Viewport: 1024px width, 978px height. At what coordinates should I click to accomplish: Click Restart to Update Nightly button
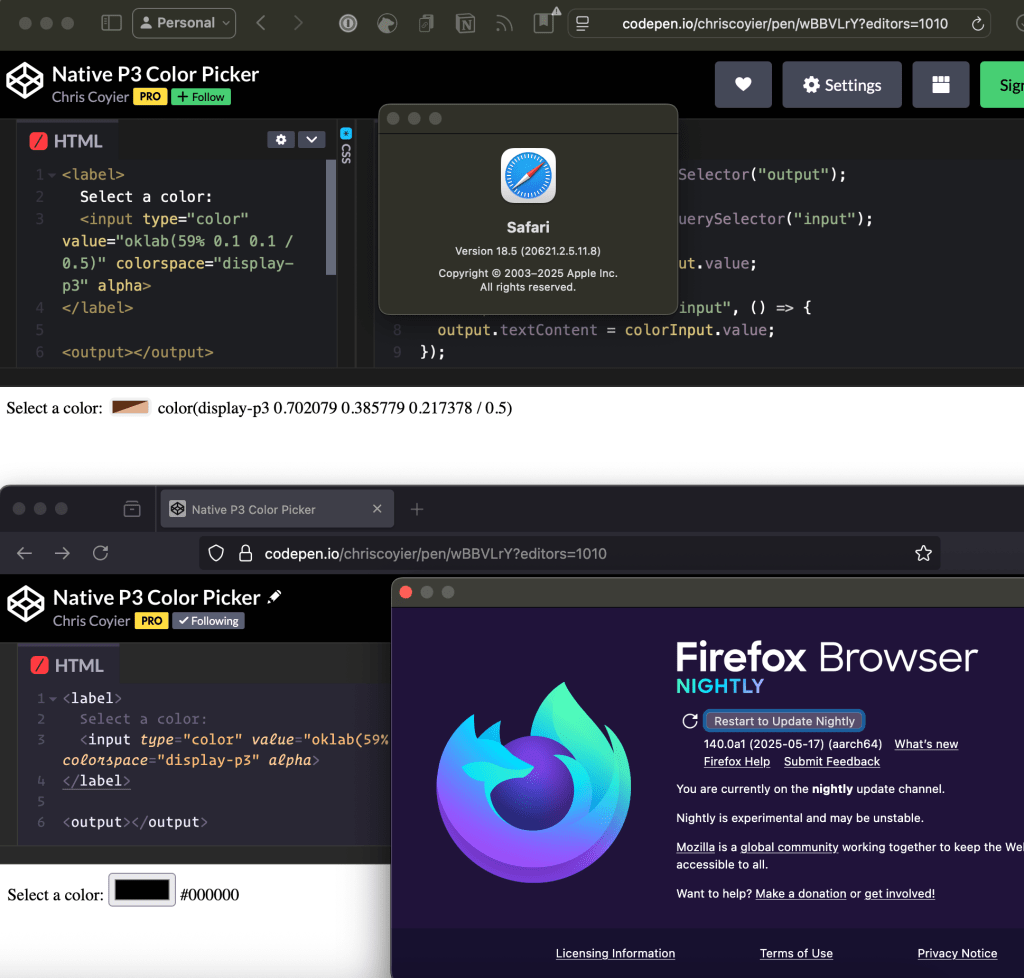pyautogui.click(x=784, y=721)
